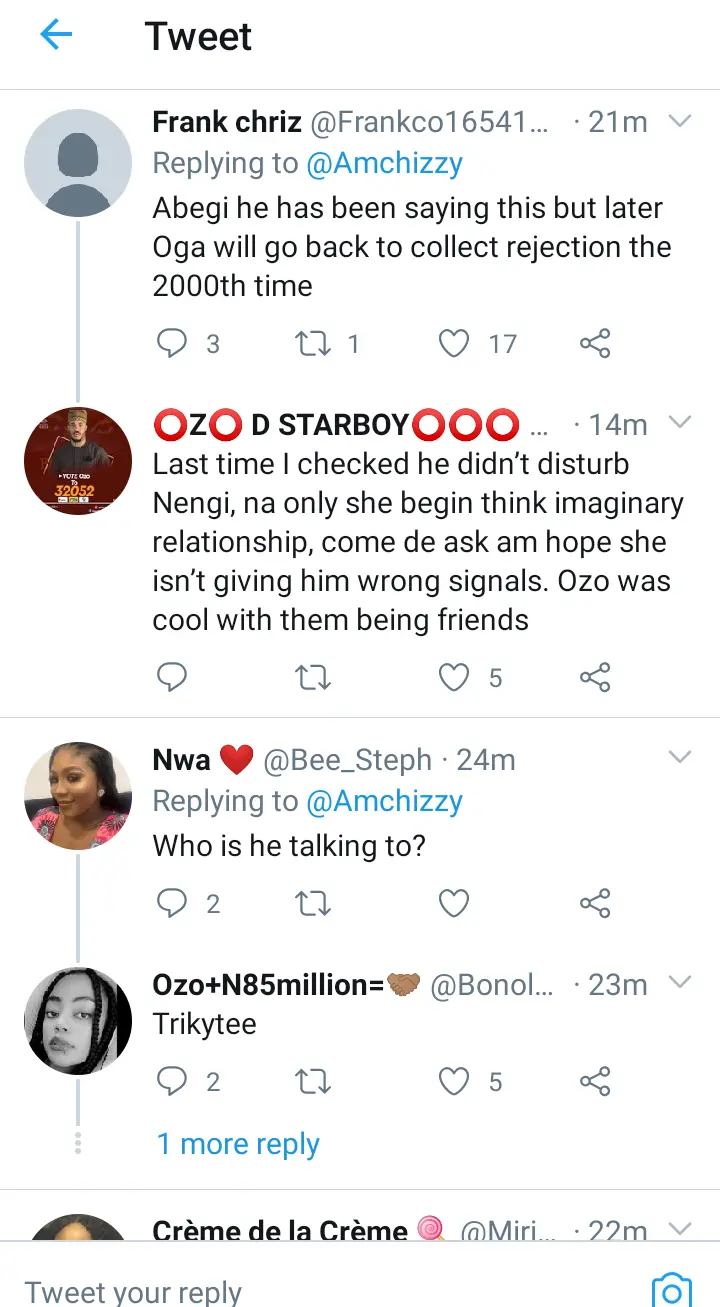Reply to Nwa's "Who is he talking to?" tweet
The image size is (720, 1307).
pyautogui.click(x=173, y=904)
